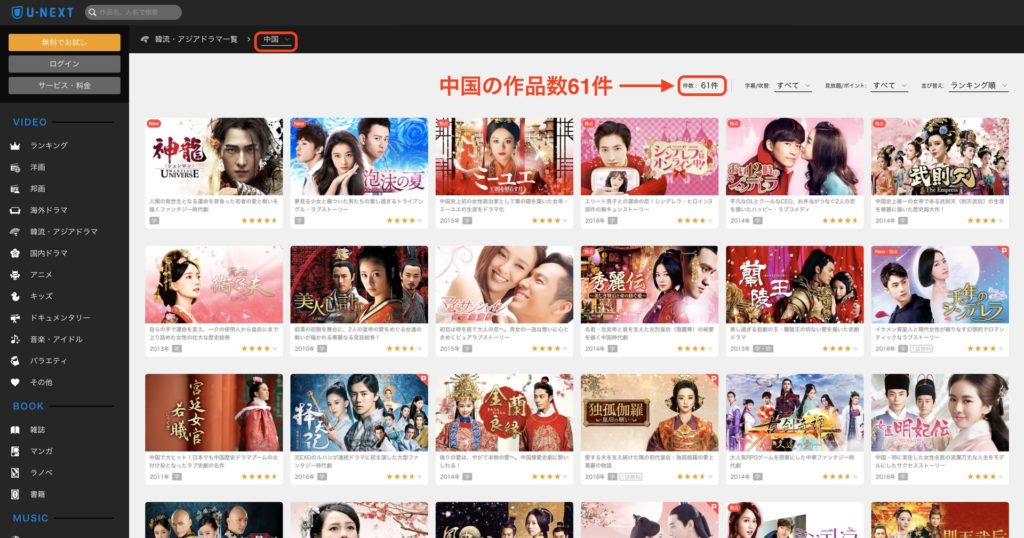Screen dimensions: 1024x538
Task: Open the ミーユエ drama thumbnail
Action: 504,157
